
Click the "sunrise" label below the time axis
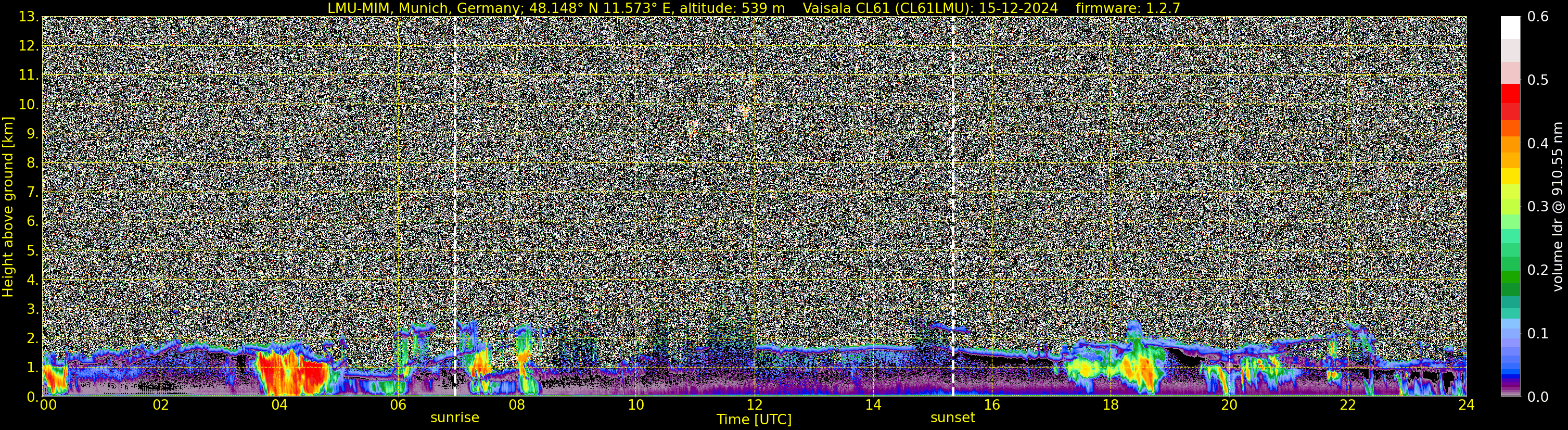point(455,418)
